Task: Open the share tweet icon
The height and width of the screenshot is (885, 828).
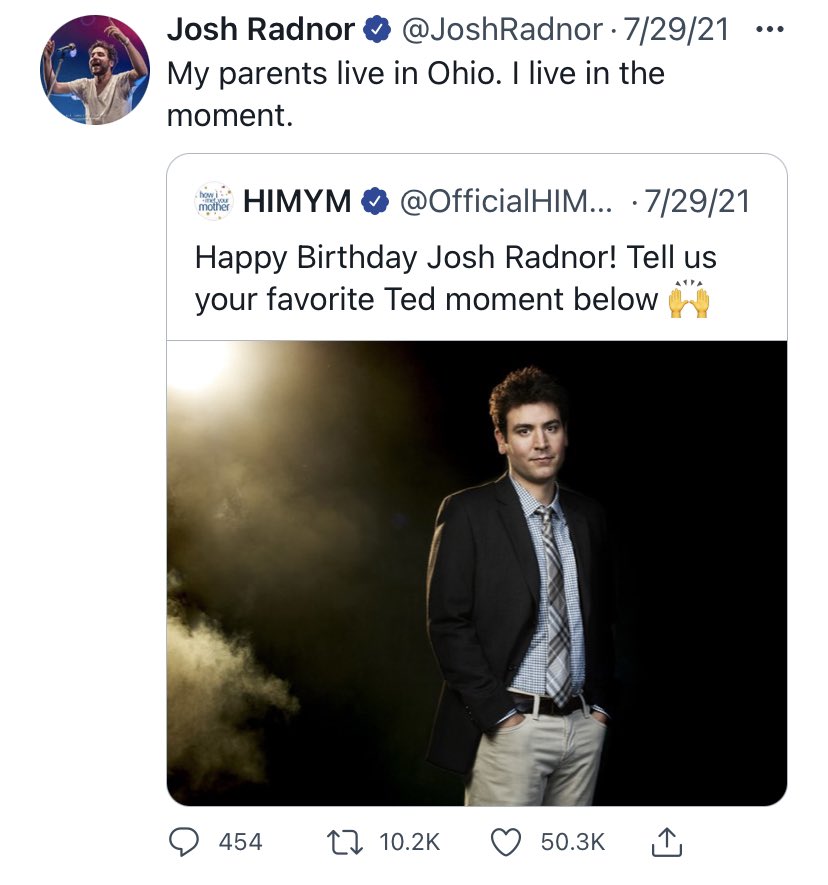Action: [667, 843]
